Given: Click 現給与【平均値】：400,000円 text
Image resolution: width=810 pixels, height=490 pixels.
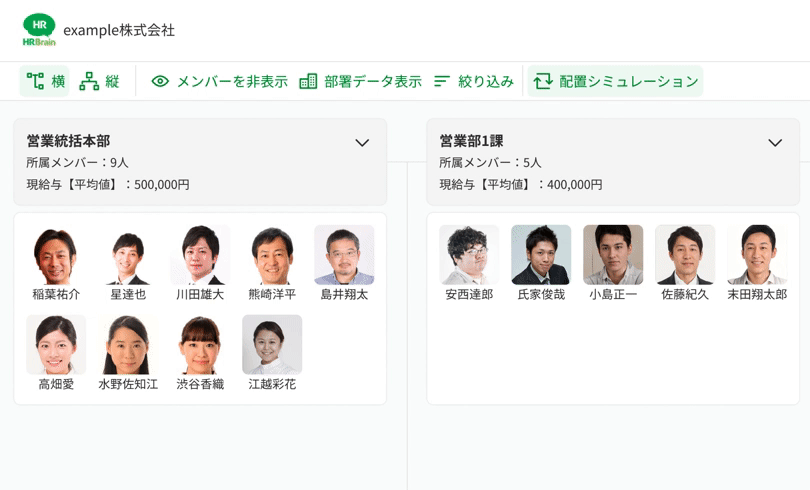Looking at the screenshot, I should (x=521, y=184).
